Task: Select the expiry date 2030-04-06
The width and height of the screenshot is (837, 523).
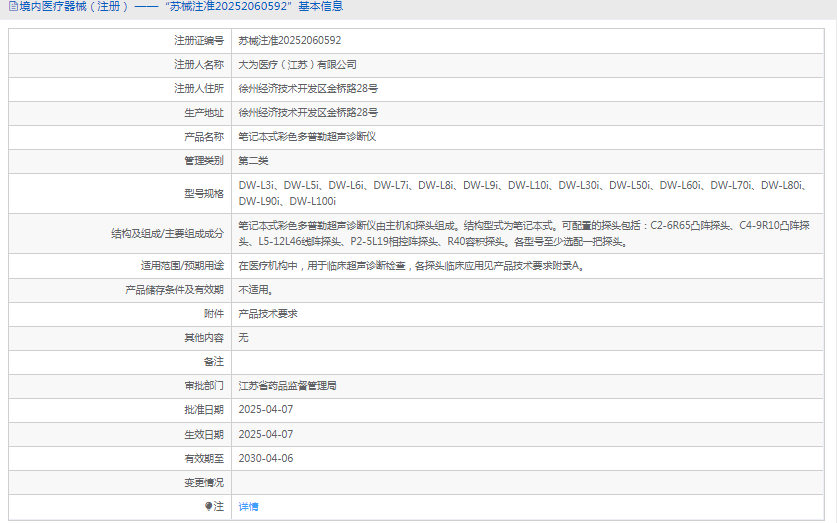Action: pyautogui.click(x=266, y=458)
